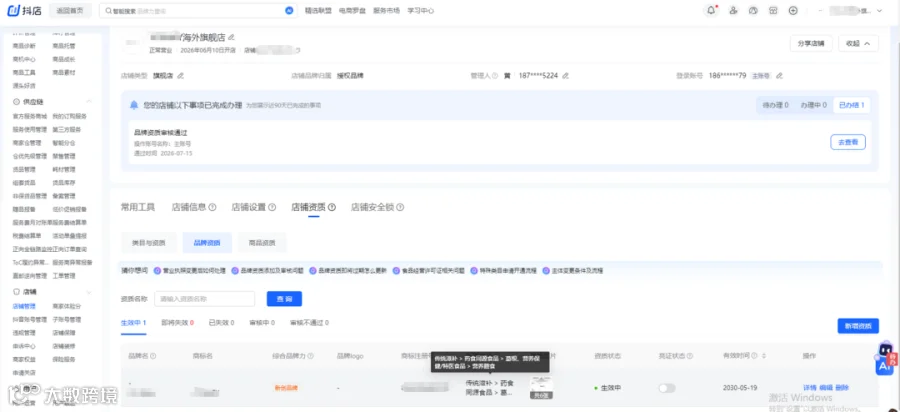Image resolution: width=900 pixels, height=412 pixels.
Task: Click the circled plus icon in header
Action: (793, 10)
